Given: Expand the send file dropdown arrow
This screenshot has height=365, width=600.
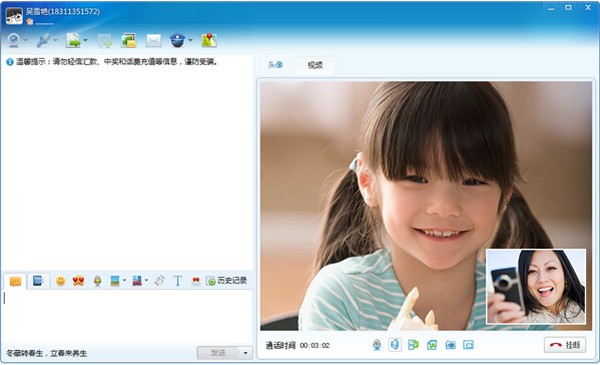Looking at the screenshot, I should (85, 40).
